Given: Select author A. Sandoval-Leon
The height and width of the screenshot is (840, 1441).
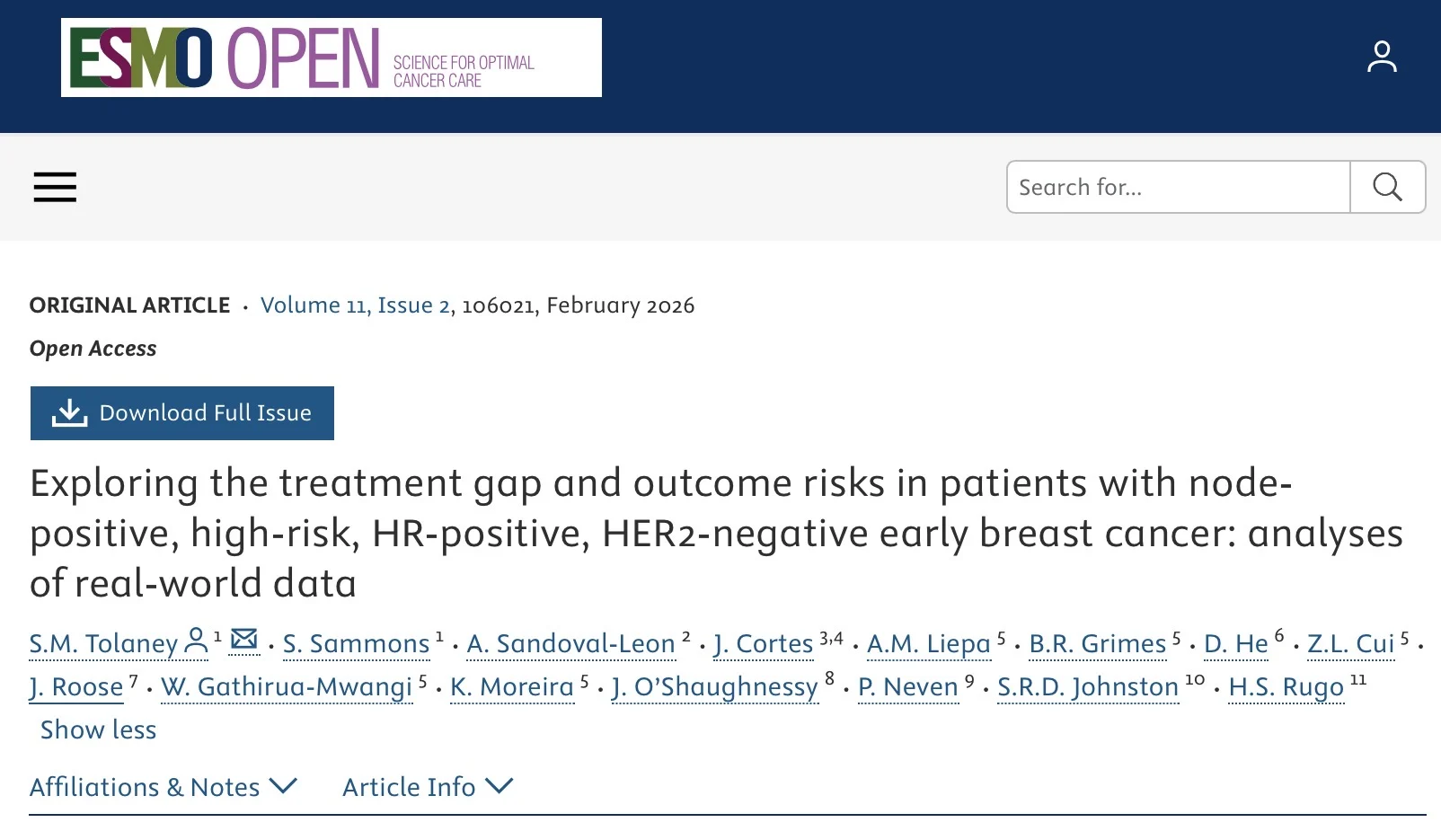Looking at the screenshot, I should click(570, 643).
